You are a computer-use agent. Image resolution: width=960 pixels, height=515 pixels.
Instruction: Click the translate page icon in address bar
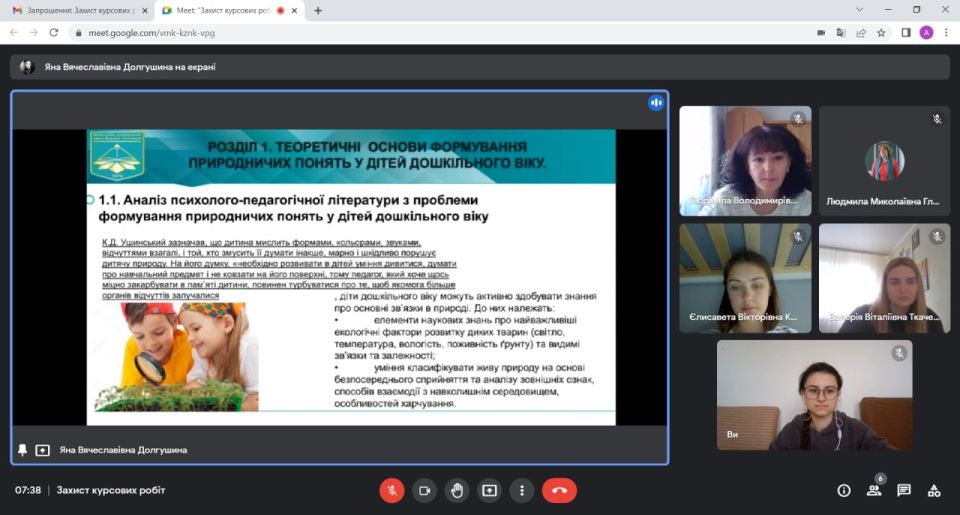coord(841,32)
